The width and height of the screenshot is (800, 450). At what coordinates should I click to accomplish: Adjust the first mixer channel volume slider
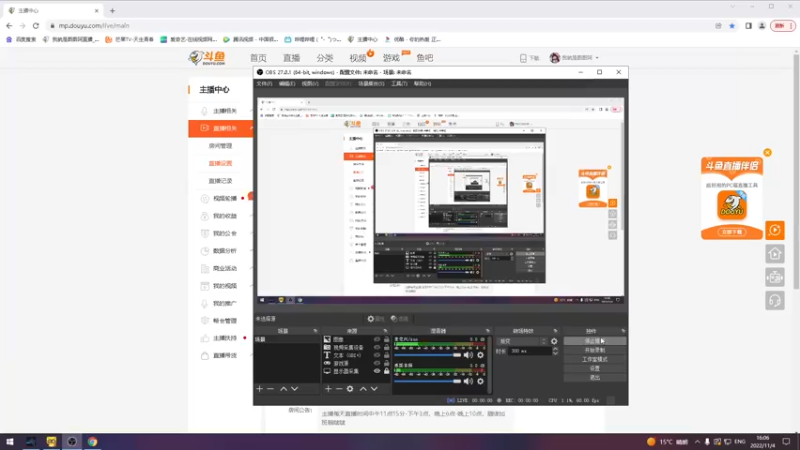(428, 355)
